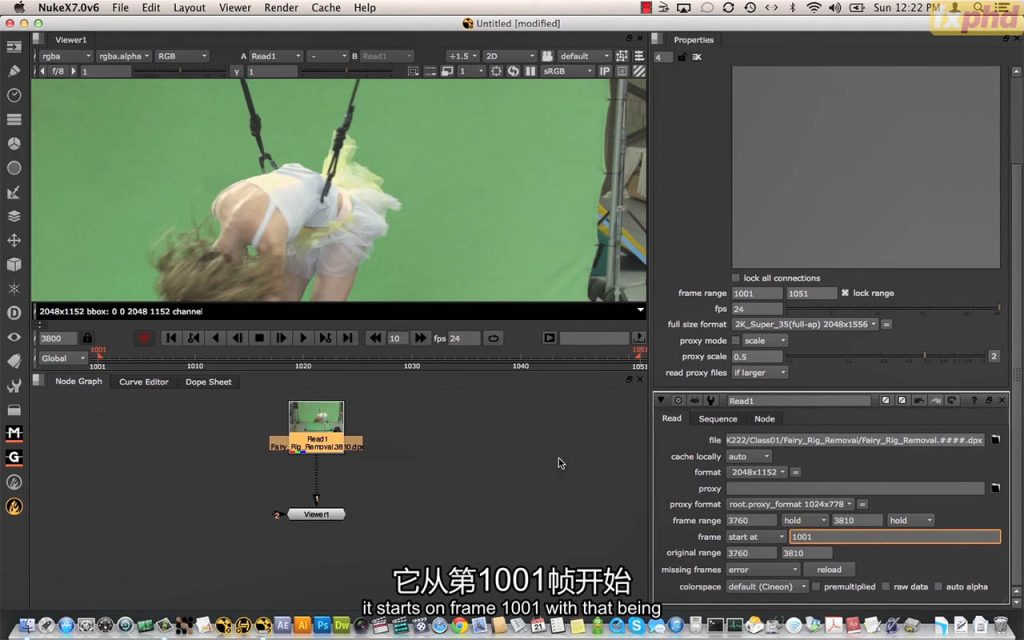Screen dimensions: 1024x640
Task: Enable lock all connections checkbox
Action: pyautogui.click(x=736, y=278)
